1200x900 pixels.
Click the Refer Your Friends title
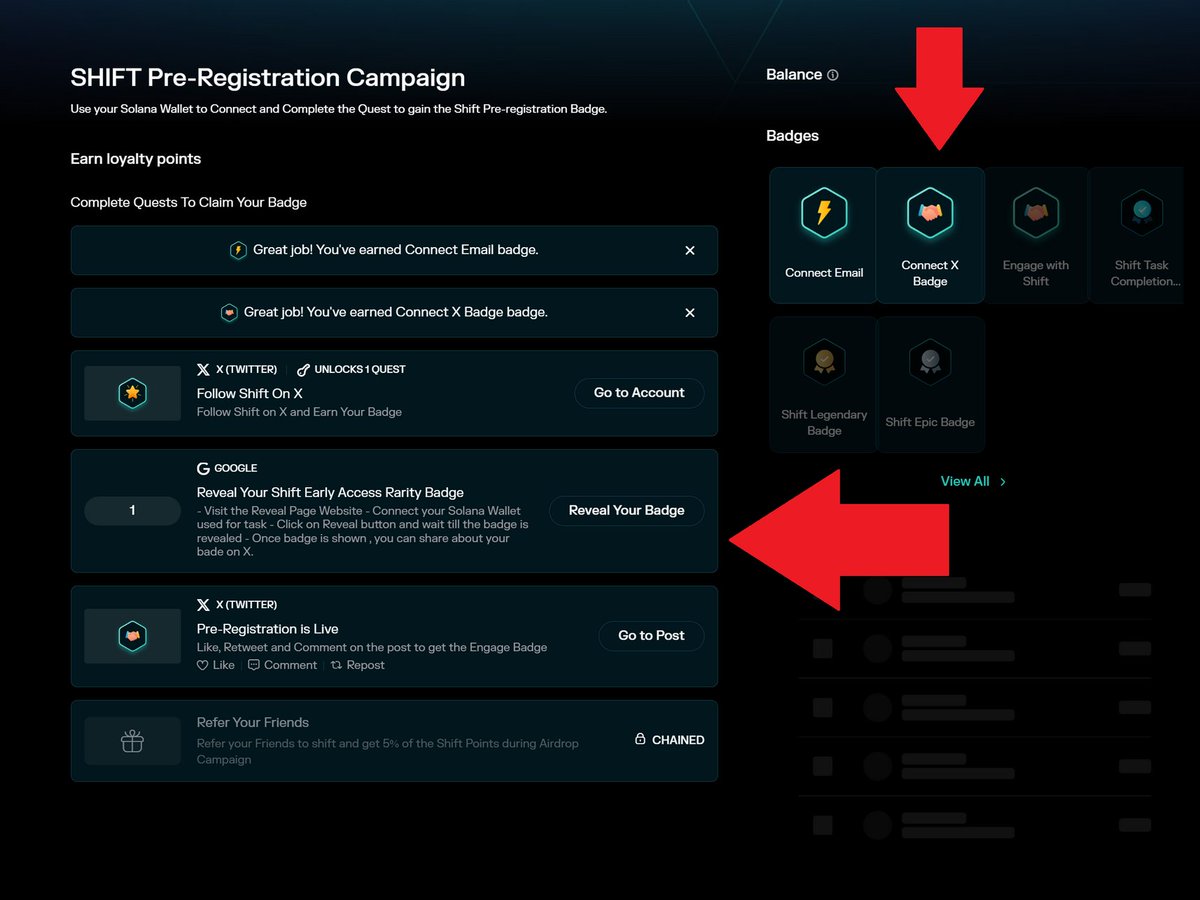tap(253, 722)
